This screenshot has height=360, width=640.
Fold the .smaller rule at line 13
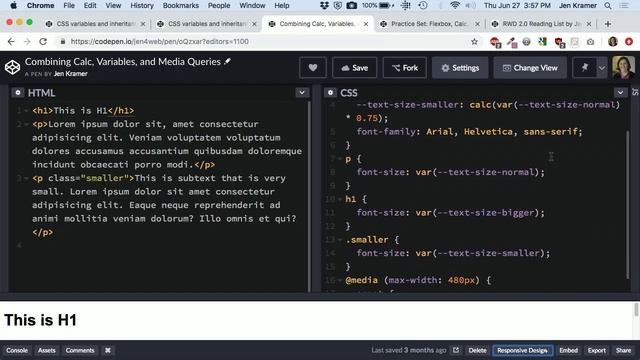(340, 240)
